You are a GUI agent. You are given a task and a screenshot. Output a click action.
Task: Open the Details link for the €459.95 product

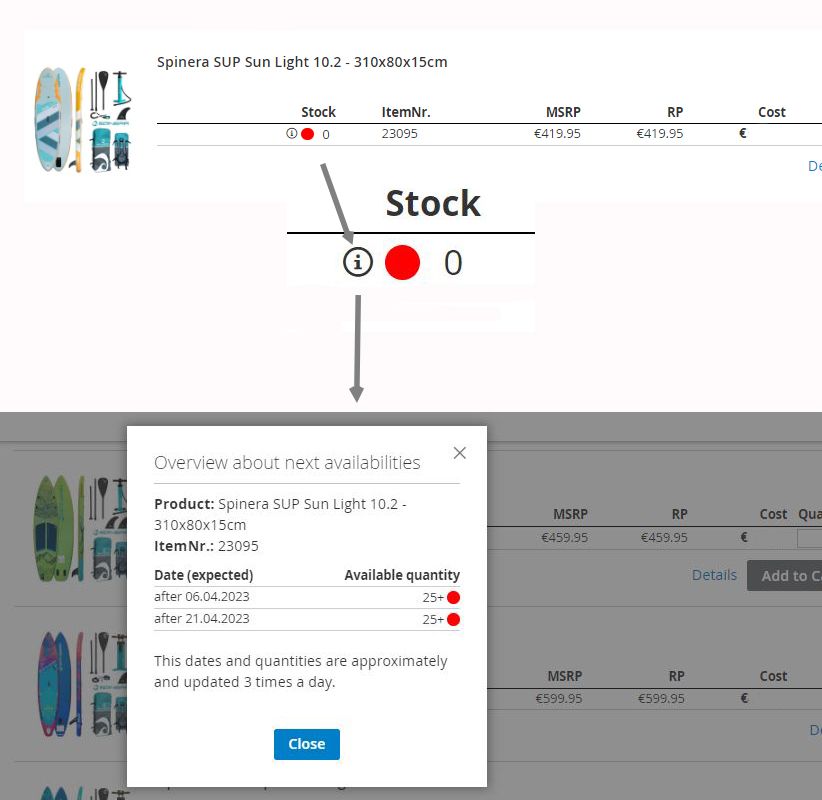click(714, 575)
